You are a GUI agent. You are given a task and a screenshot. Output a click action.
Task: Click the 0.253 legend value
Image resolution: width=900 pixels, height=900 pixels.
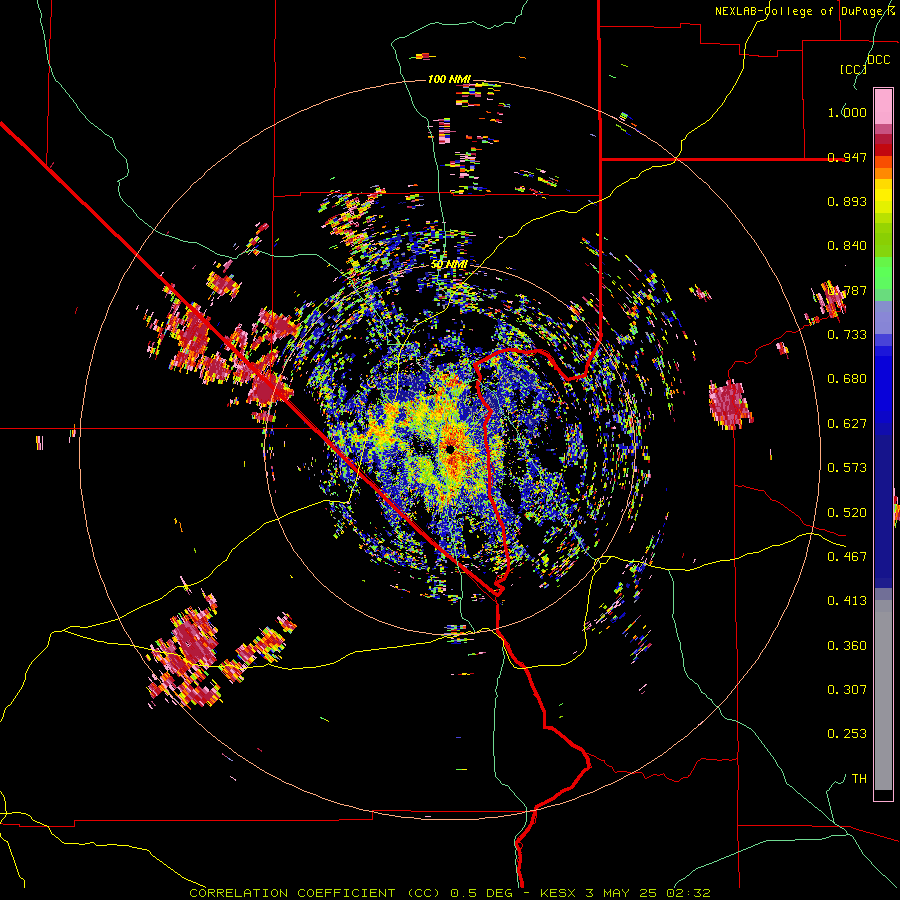pyautogui.click(x=847, y=734)
